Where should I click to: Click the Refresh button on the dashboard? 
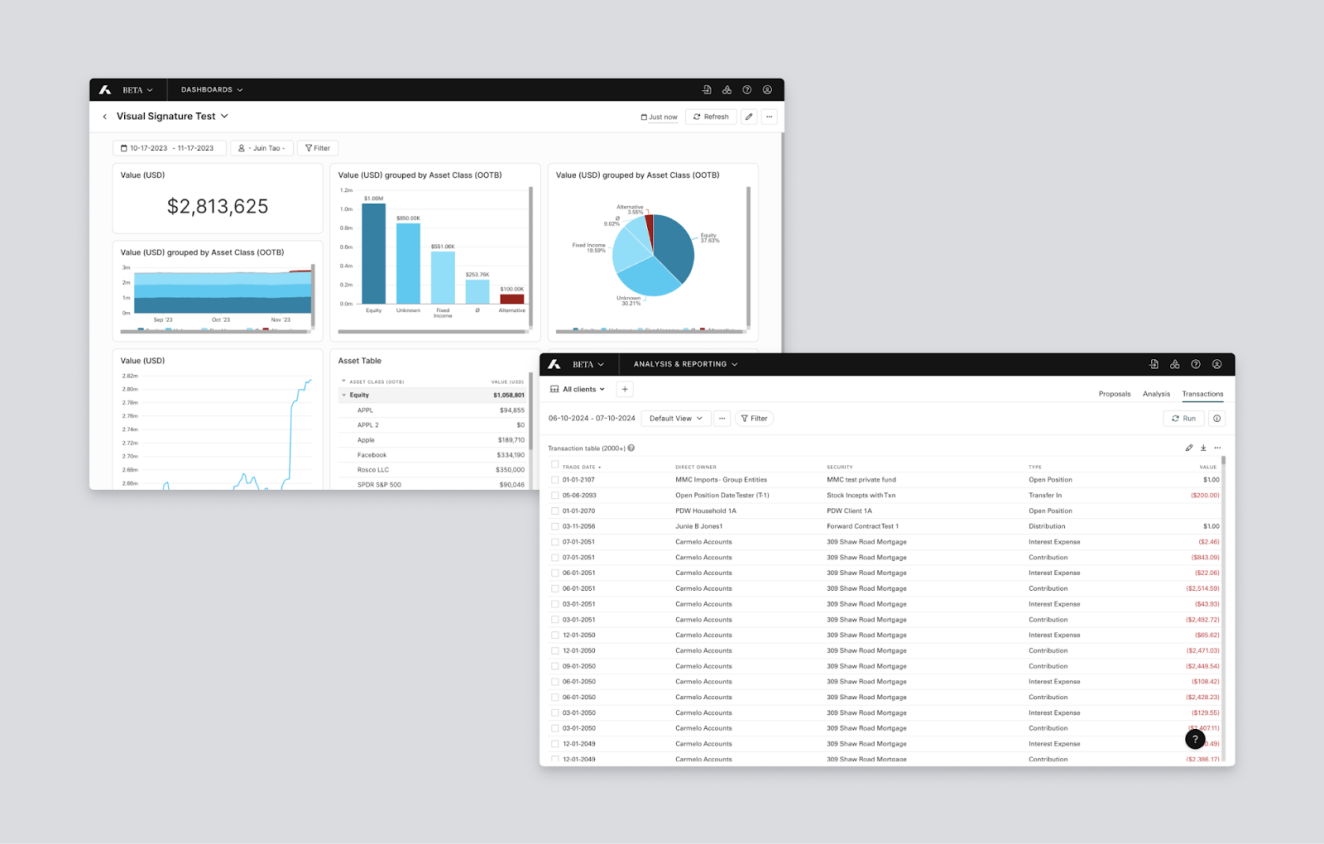coord(711,117)
